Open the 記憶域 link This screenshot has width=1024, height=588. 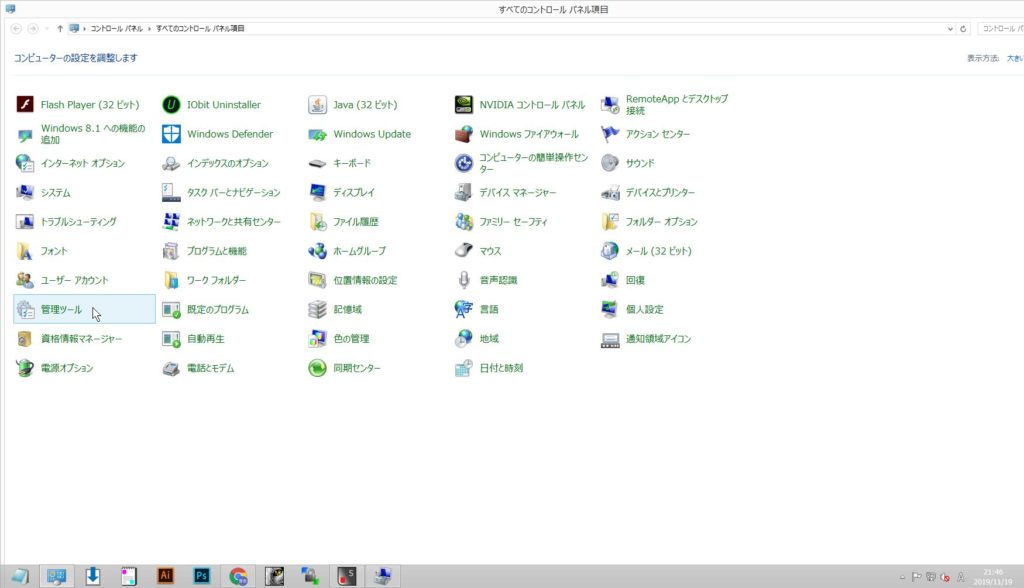[347, 310]
